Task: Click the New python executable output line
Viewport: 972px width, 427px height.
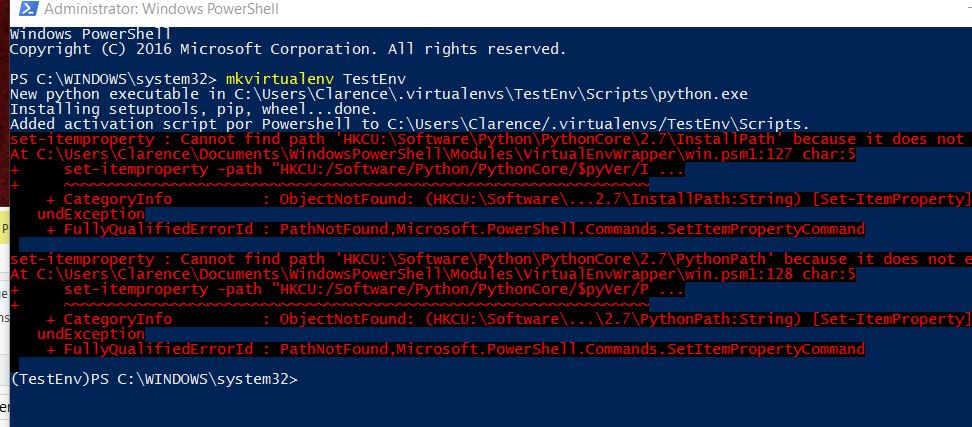Action: (378, 94)
